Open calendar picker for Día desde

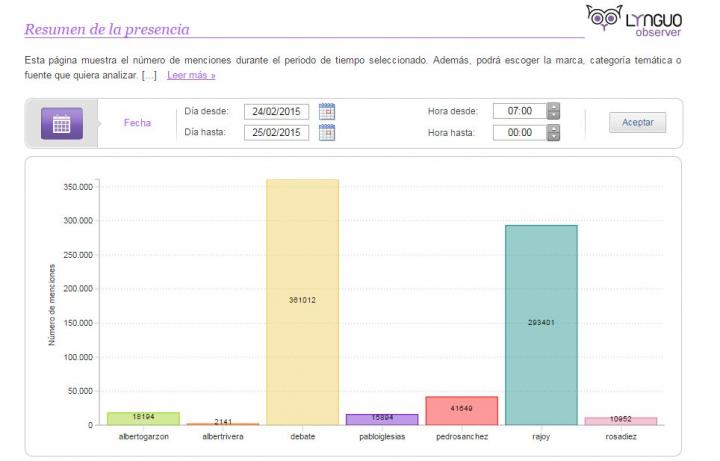327,111
